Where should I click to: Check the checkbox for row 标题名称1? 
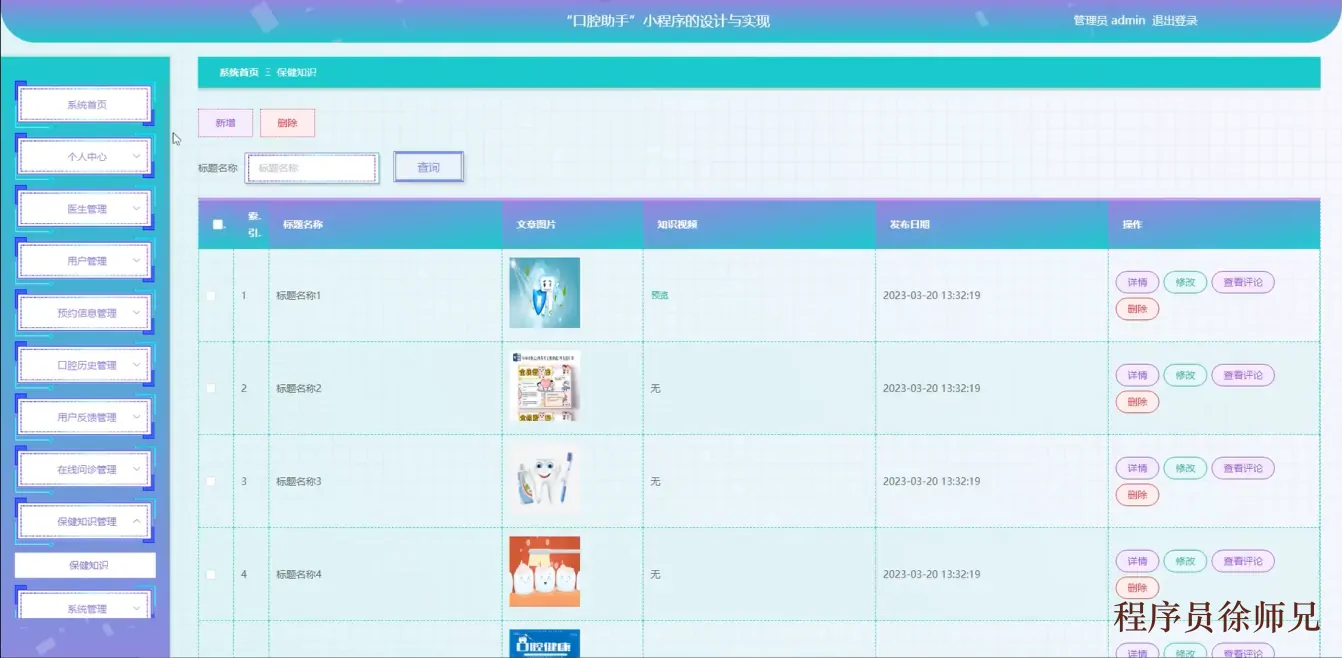coord(210,296)
